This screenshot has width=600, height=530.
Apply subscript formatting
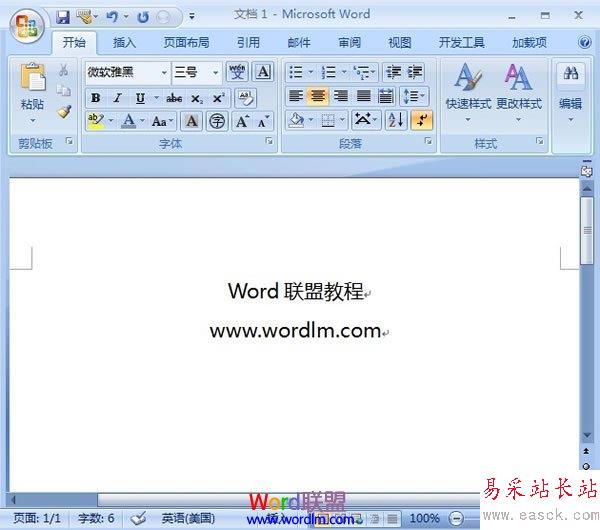click(197, 99)
